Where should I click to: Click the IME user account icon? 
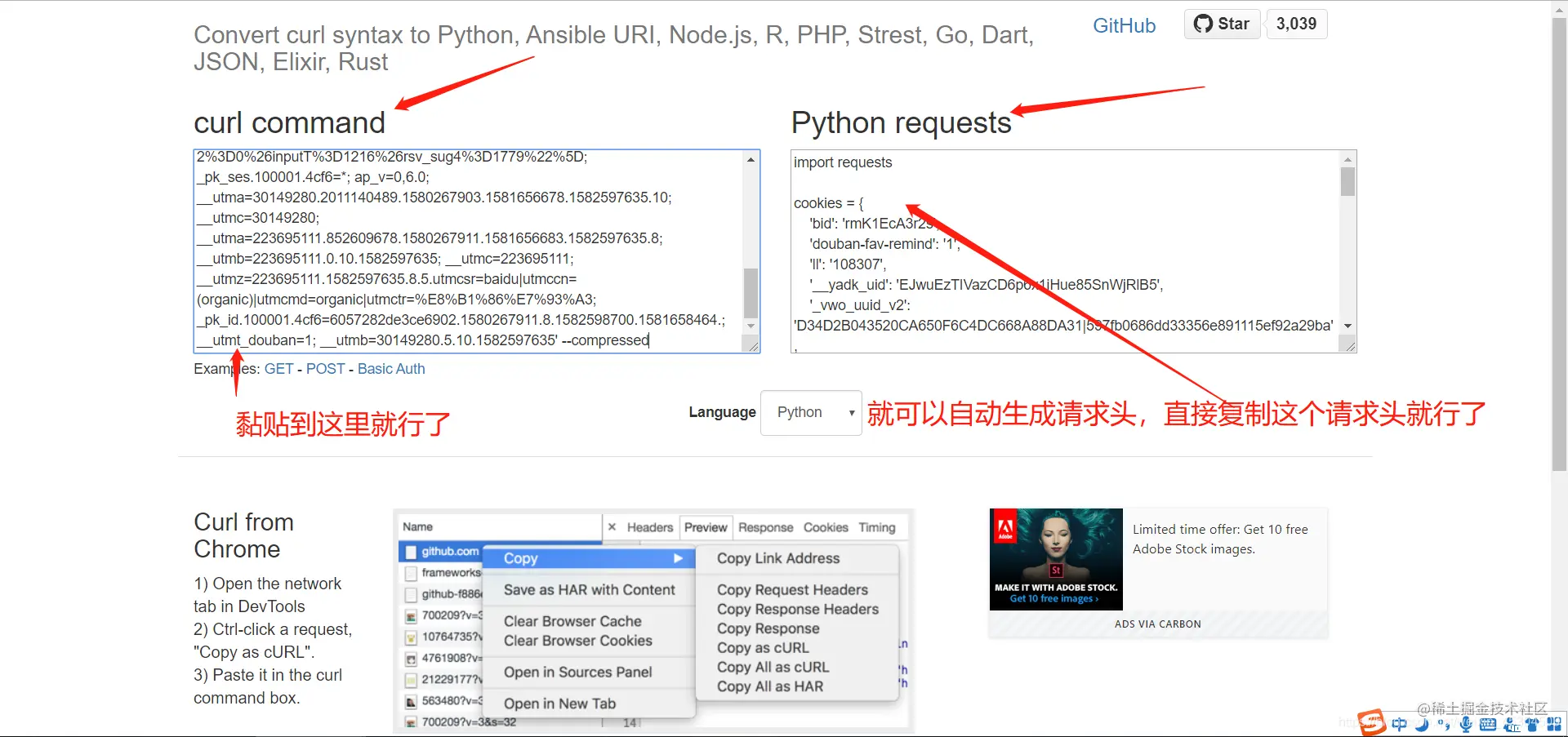pos(1512,724)
